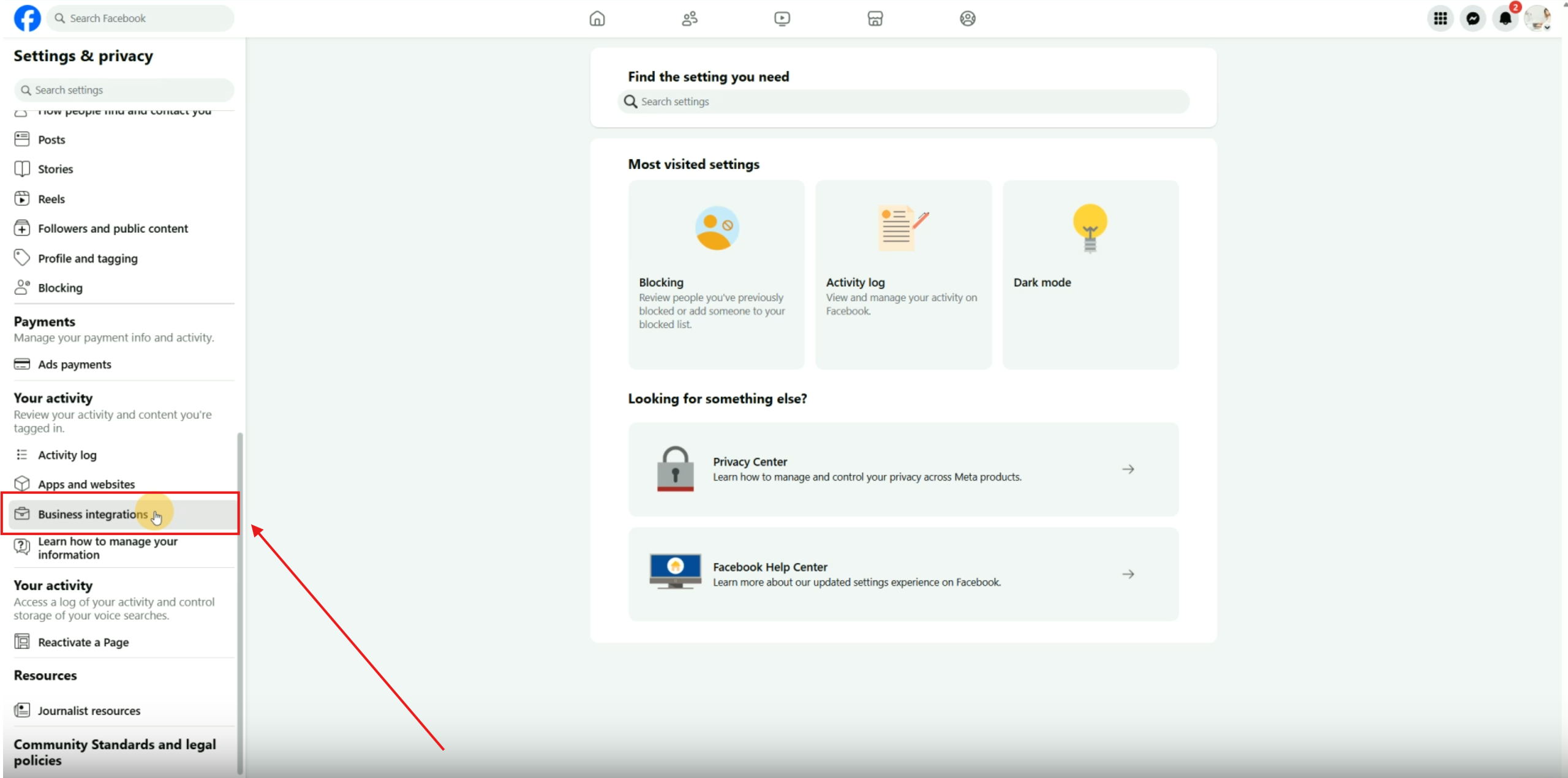Screen dimensions: 1568x778
Task: Click the main Search settings field
Action: 903,102
